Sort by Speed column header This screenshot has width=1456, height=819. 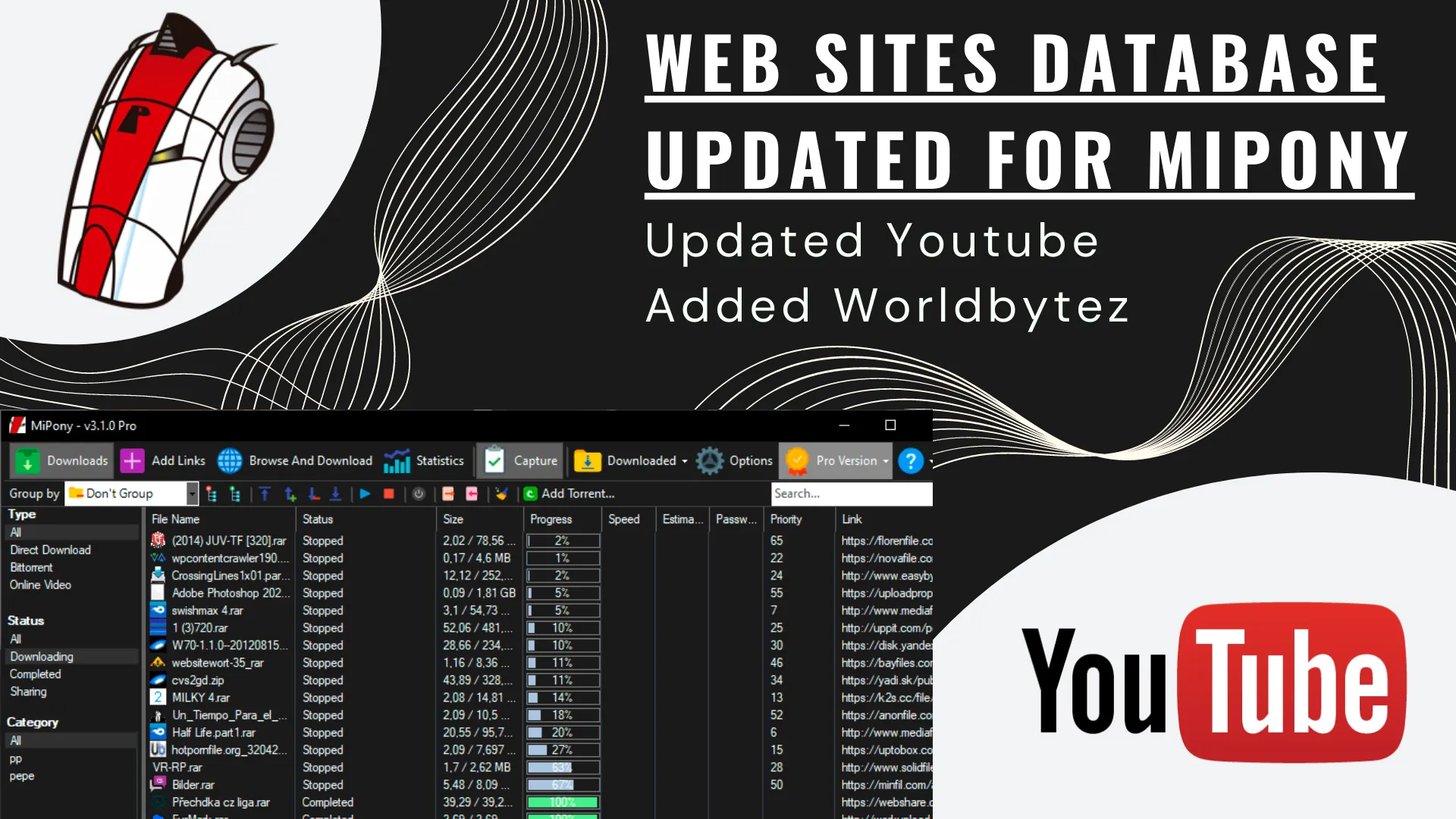pyautogui.click(x=629, y=519)
